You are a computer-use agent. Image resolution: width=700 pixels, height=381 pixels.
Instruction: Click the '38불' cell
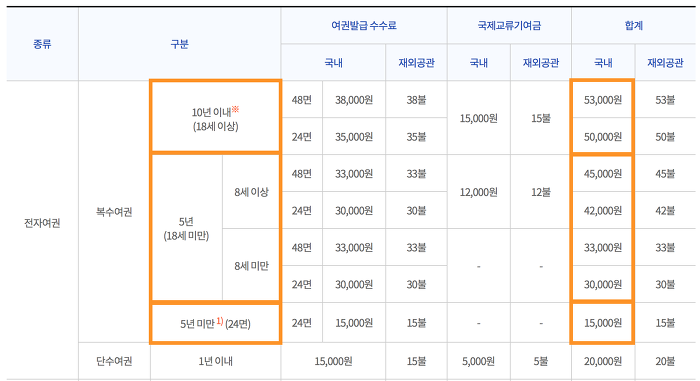[x=416, y=100]
